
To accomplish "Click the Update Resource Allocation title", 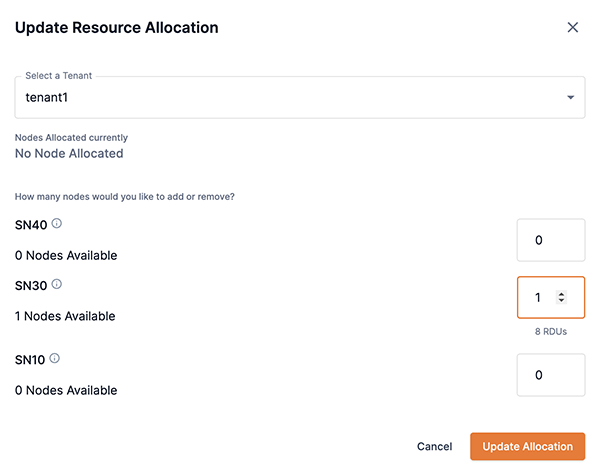I will pyautogui.click(x=117, y=28).
